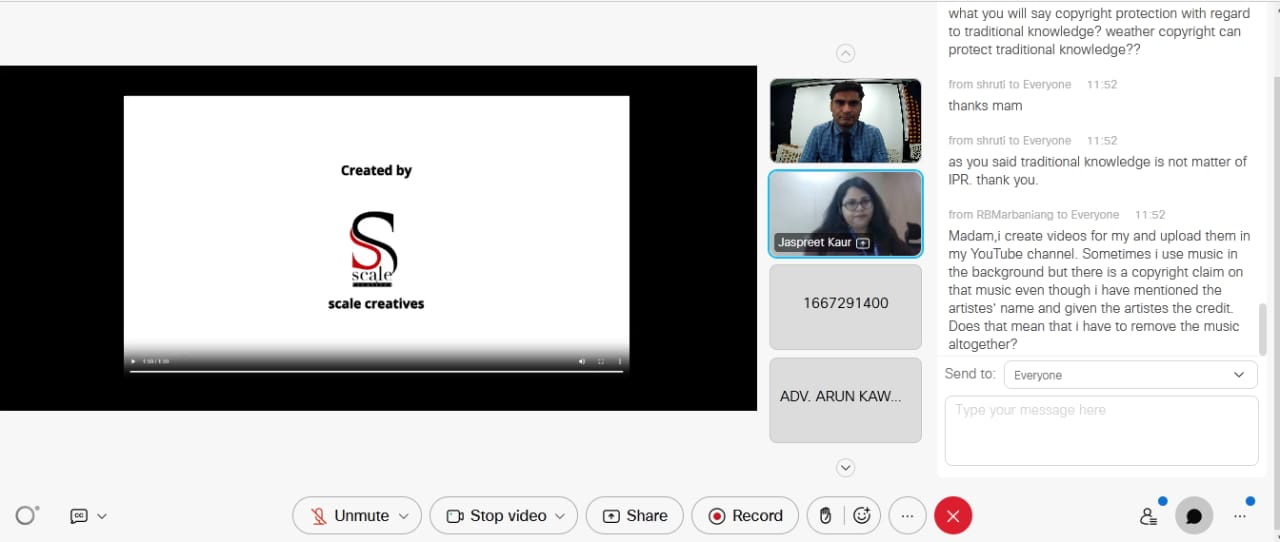1280x542 pixels.
Task: Open the emoji reactions icon
Action: click(861, 516)
